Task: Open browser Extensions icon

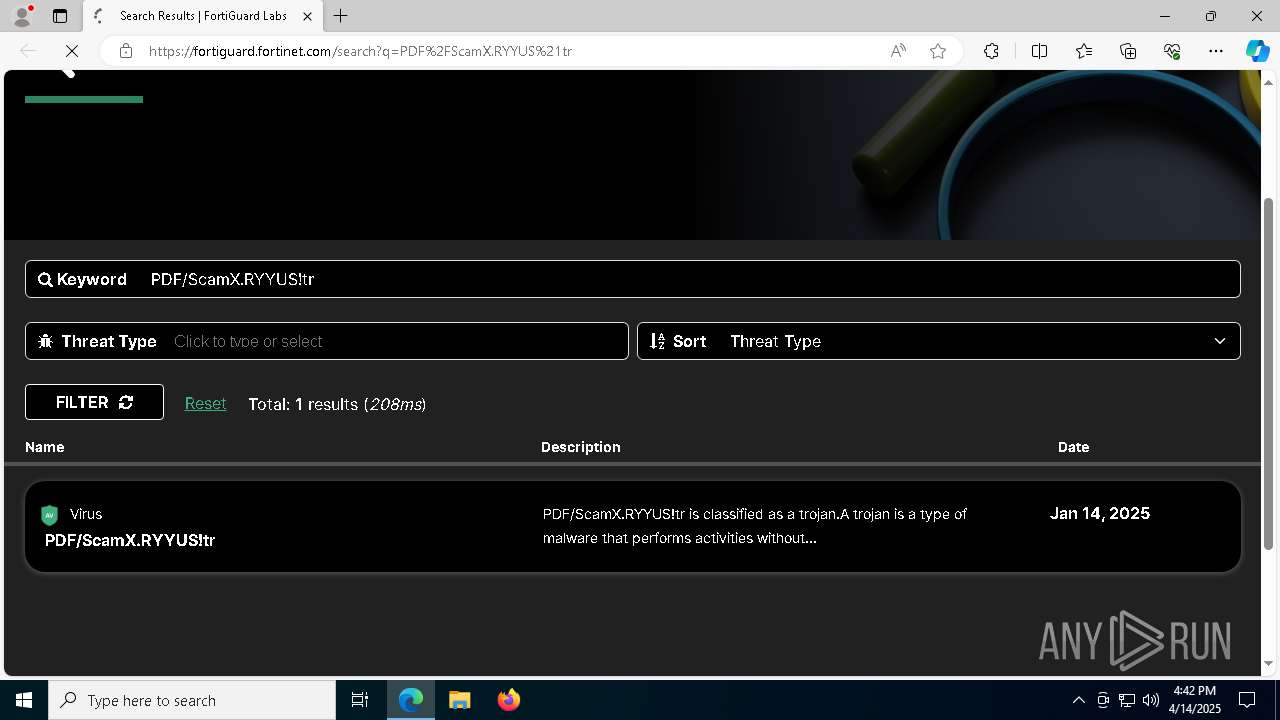Action: [x=991, y=51]
